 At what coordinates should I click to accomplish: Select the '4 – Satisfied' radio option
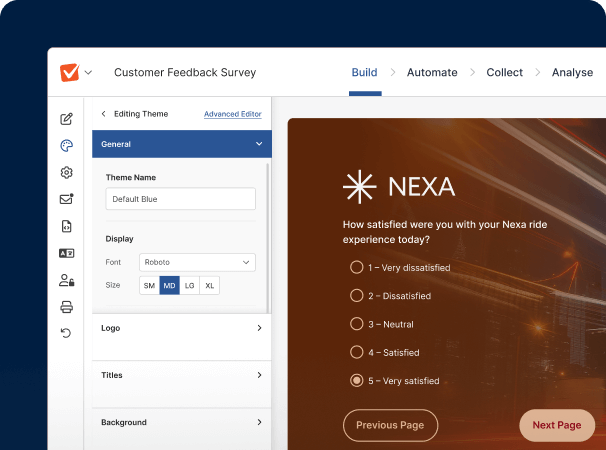356,352
